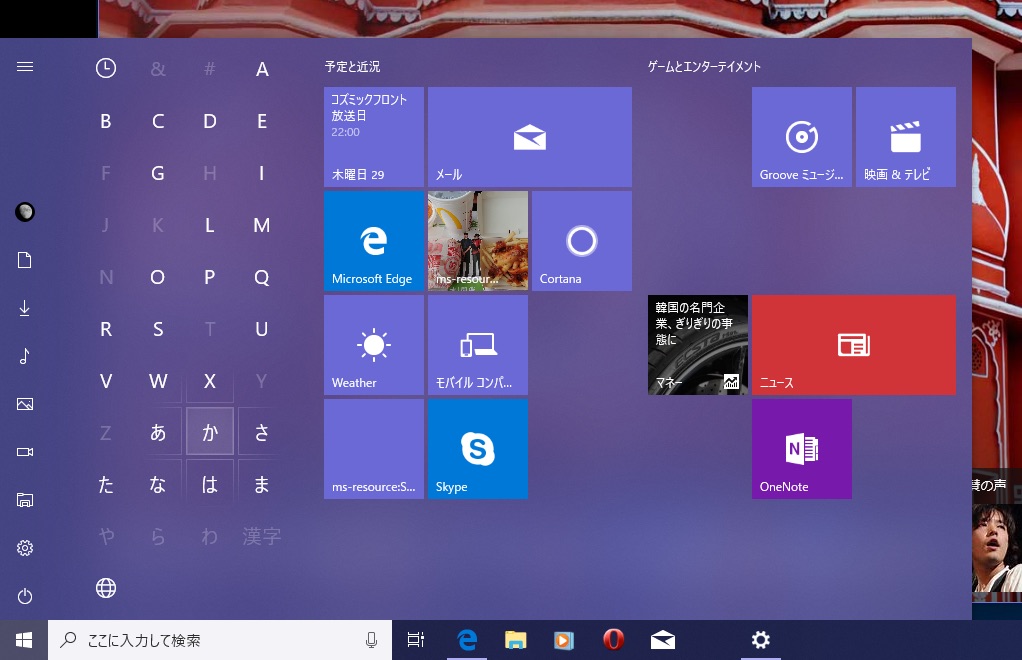Jump to letter L apps
1022x660 pixels.
pyautogui.click(x=210, y=225)
